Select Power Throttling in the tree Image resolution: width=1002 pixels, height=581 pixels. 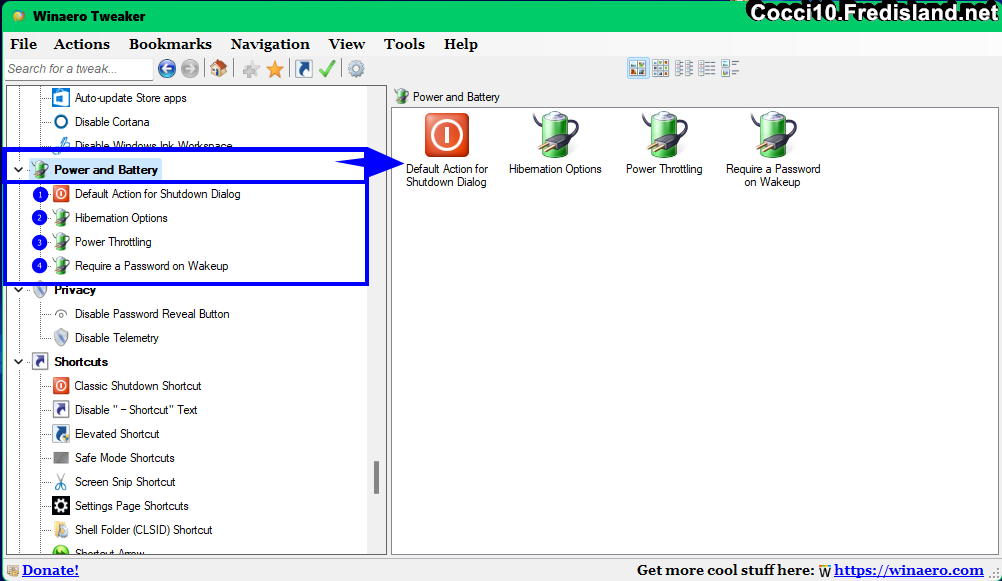[x=113, y=242]
